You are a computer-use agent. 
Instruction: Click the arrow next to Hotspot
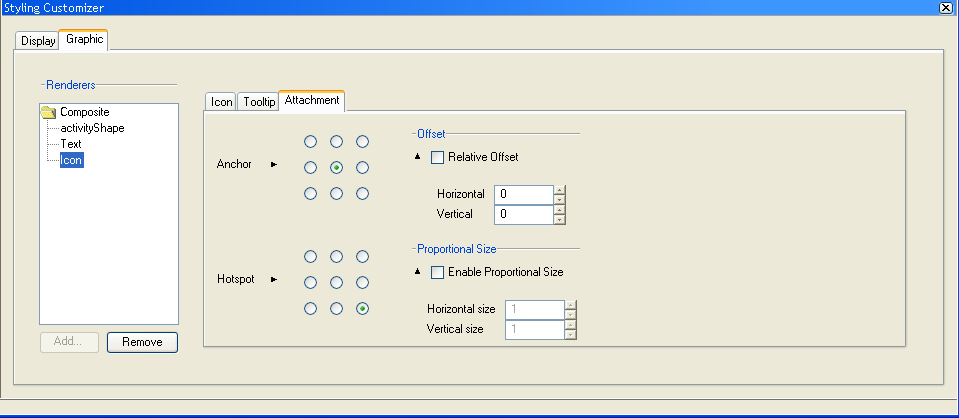(274, 279)
